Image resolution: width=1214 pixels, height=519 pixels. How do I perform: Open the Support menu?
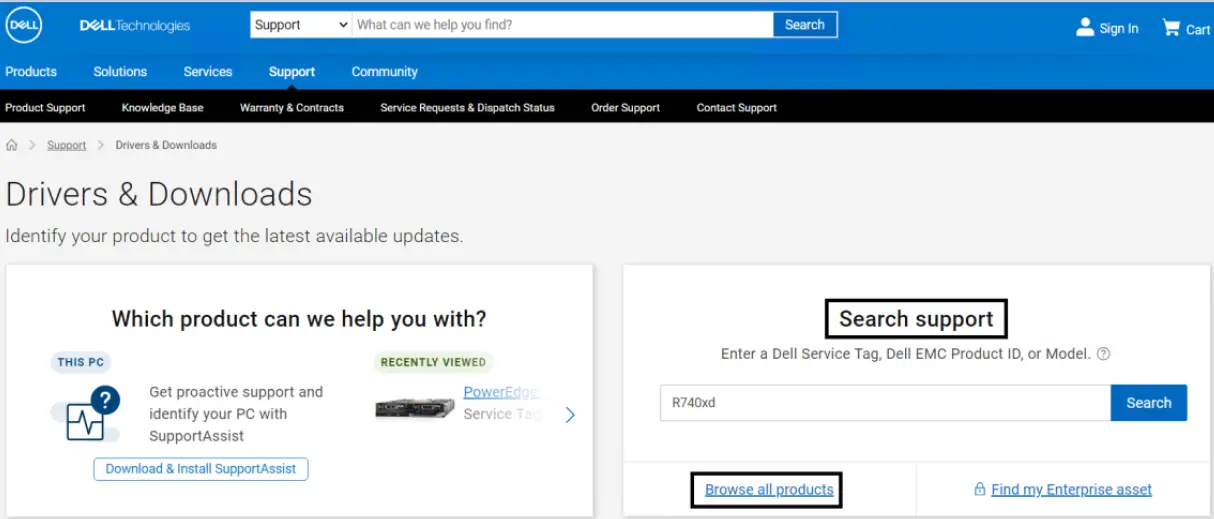coord(292,72)
